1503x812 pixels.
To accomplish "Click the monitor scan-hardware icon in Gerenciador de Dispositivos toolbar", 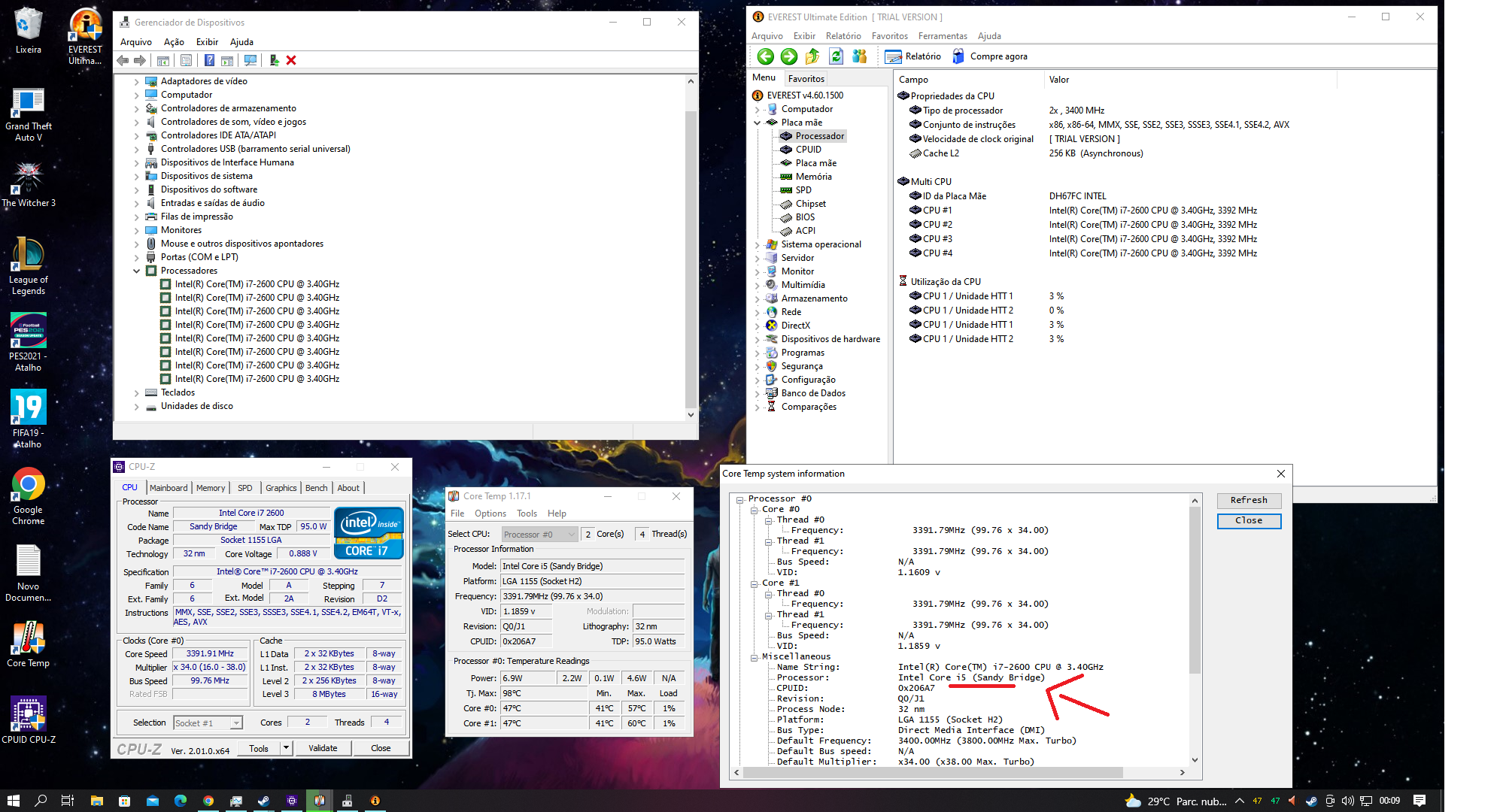I will [x=250, y=60].
